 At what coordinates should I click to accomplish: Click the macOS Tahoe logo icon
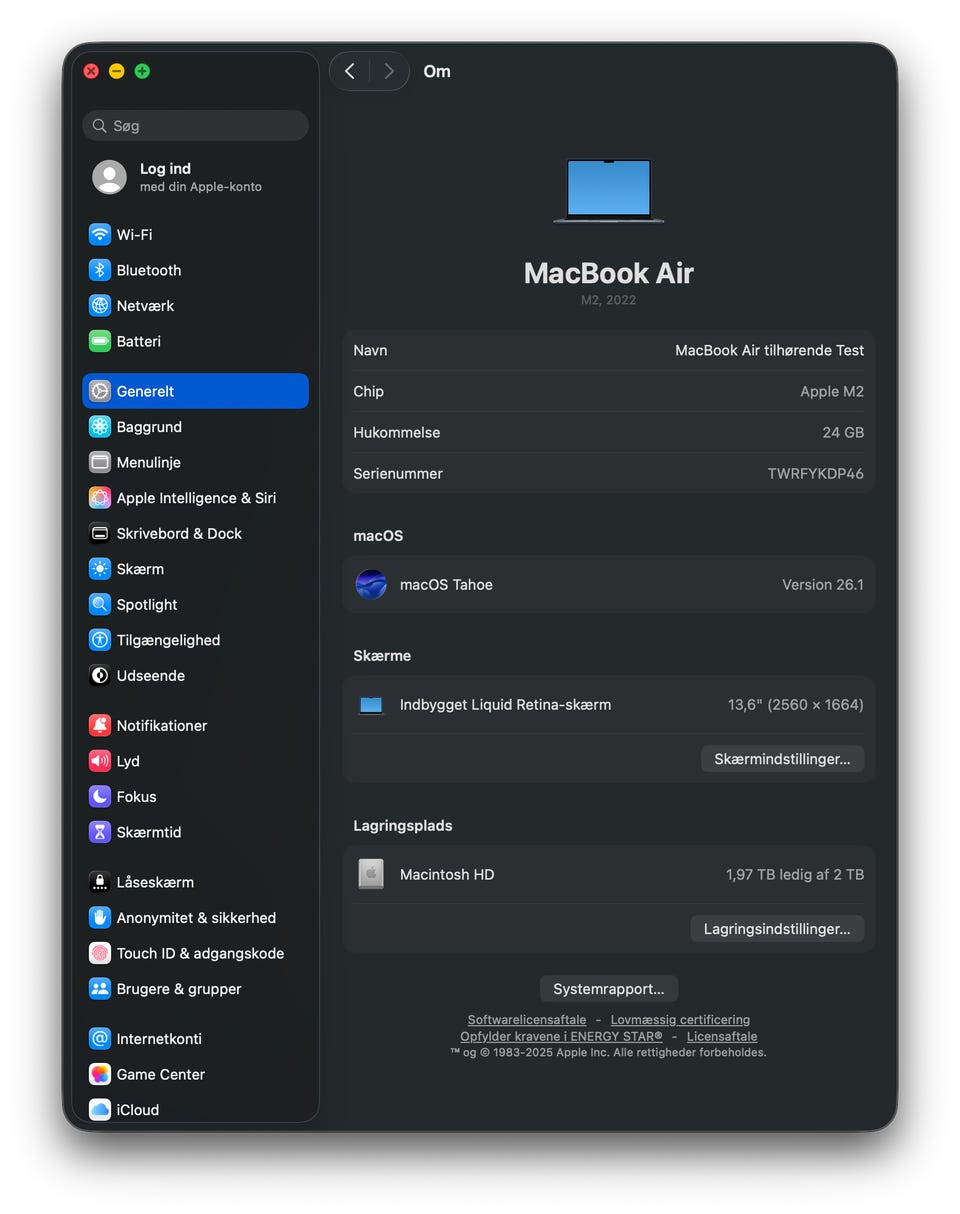(371, 584)
